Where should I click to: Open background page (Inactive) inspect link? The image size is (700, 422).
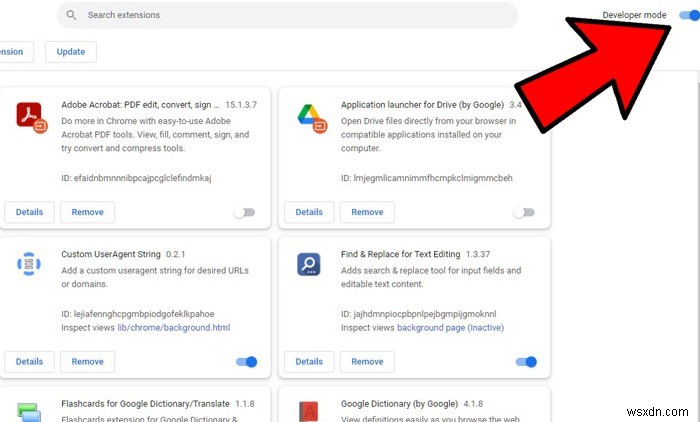pyautogui.click(x=450, y=328)
